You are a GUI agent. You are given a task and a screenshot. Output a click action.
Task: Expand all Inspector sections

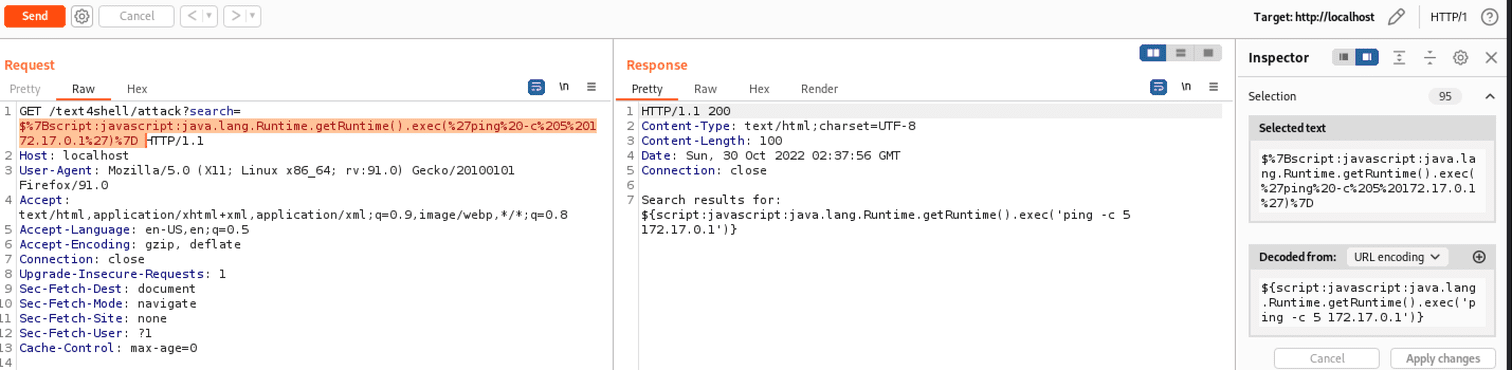click(1399, 58)
